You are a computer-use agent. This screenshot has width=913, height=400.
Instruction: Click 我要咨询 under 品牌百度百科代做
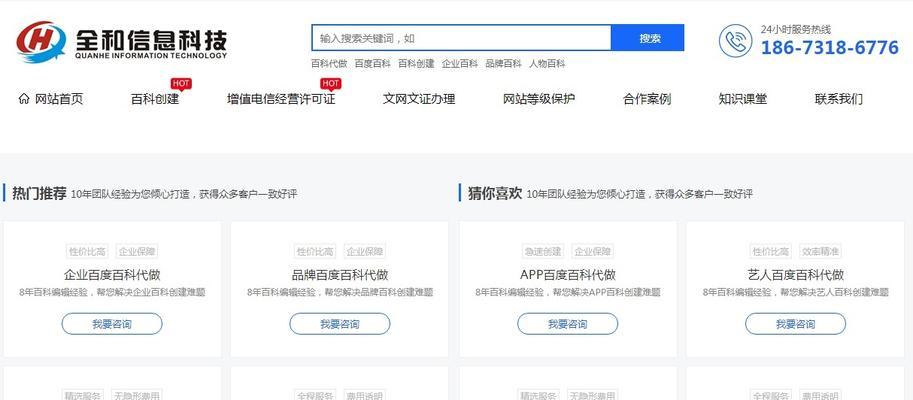click(339, 324)
